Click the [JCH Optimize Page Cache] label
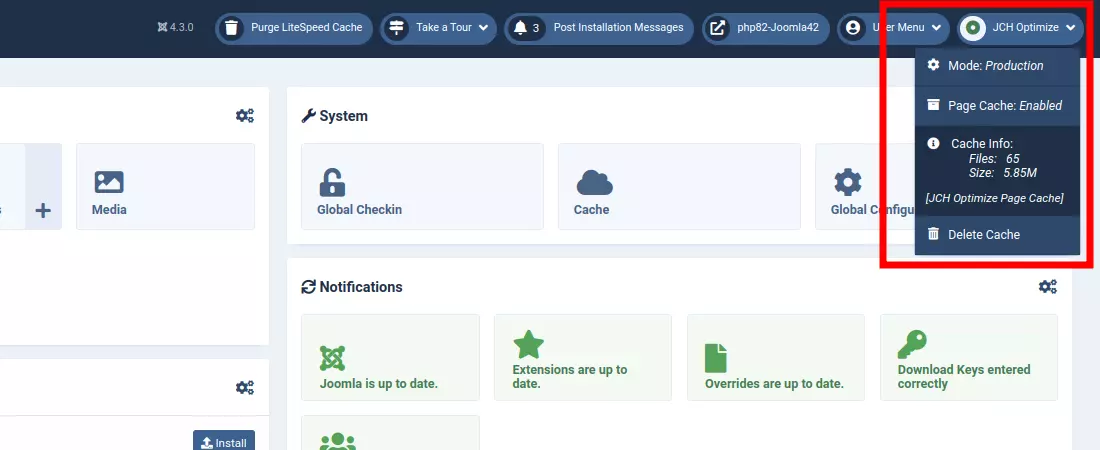The height and width of the screenshot is (450, 1100). tap(995, 198)
